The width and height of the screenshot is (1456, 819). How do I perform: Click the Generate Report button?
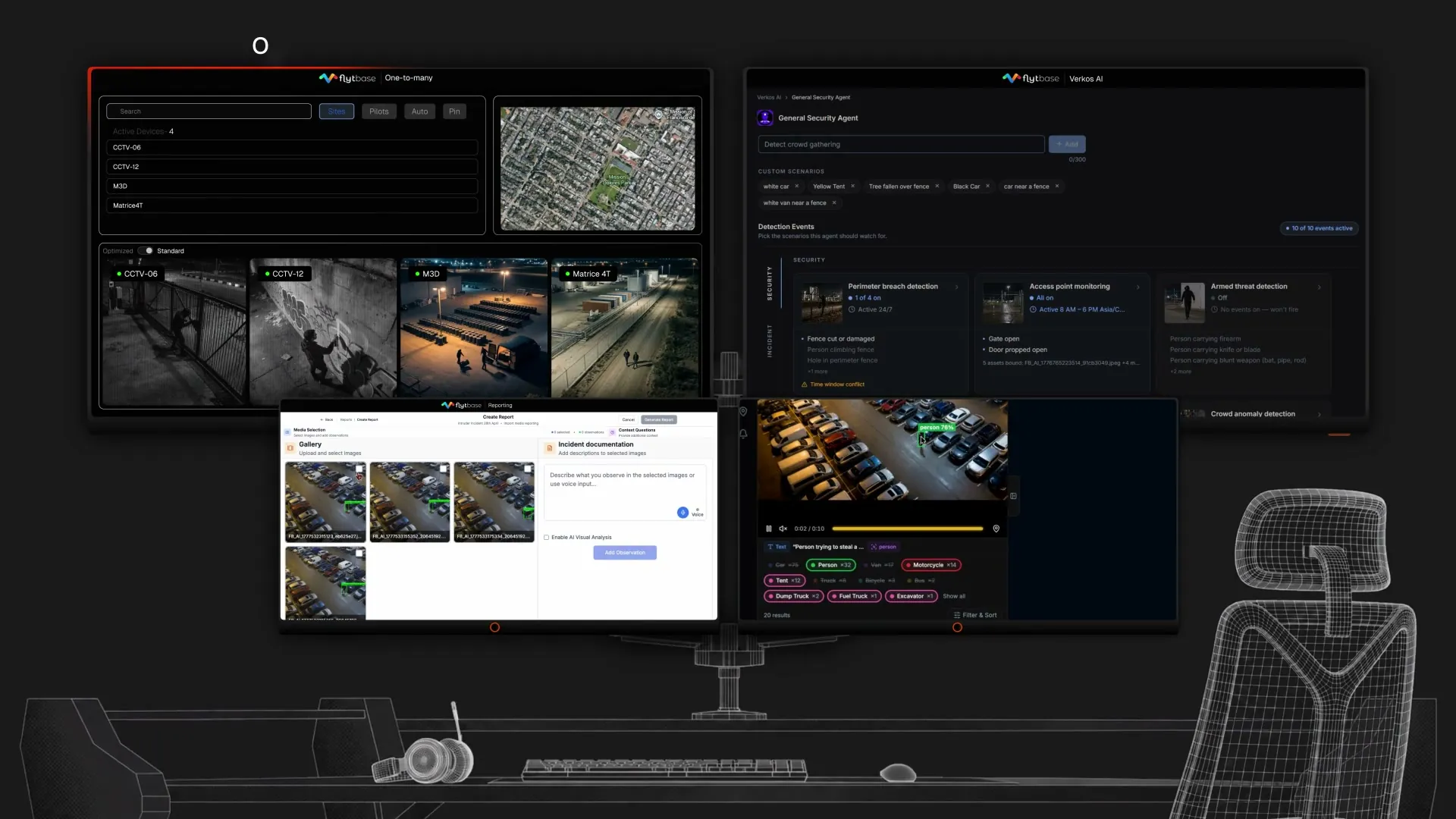tap(659, 419)
